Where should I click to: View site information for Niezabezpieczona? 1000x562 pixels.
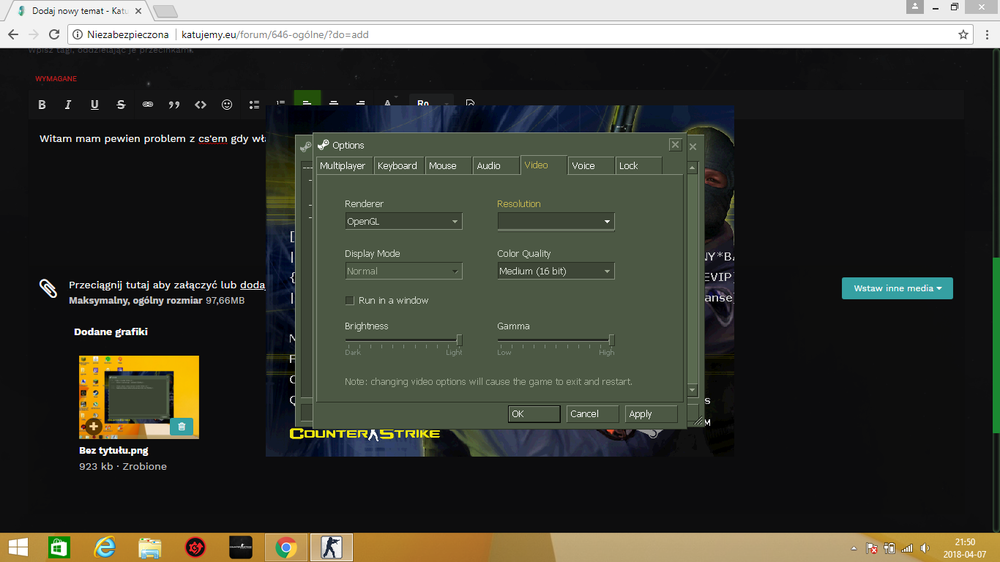(x=121, y=34)
